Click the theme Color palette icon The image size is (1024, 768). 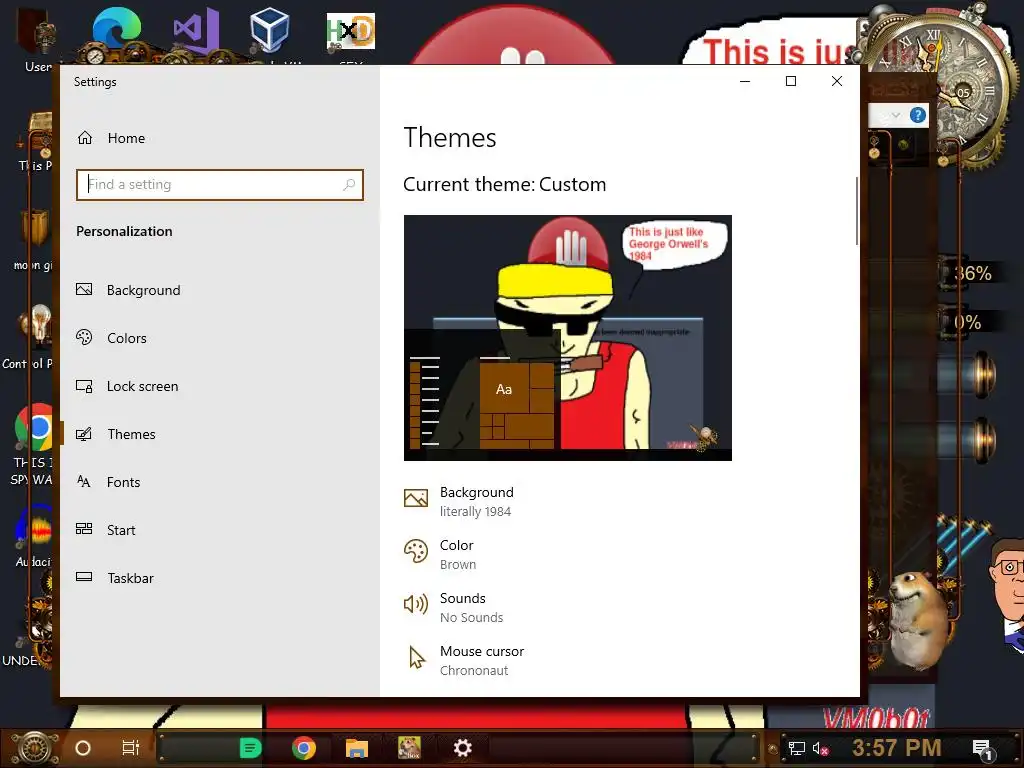416,551
